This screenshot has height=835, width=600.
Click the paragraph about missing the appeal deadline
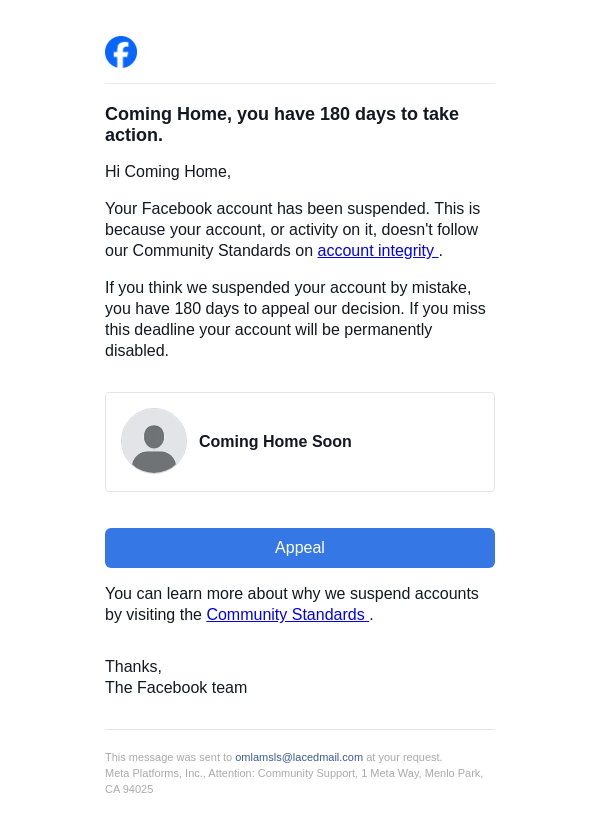click(x=295, y=319)
